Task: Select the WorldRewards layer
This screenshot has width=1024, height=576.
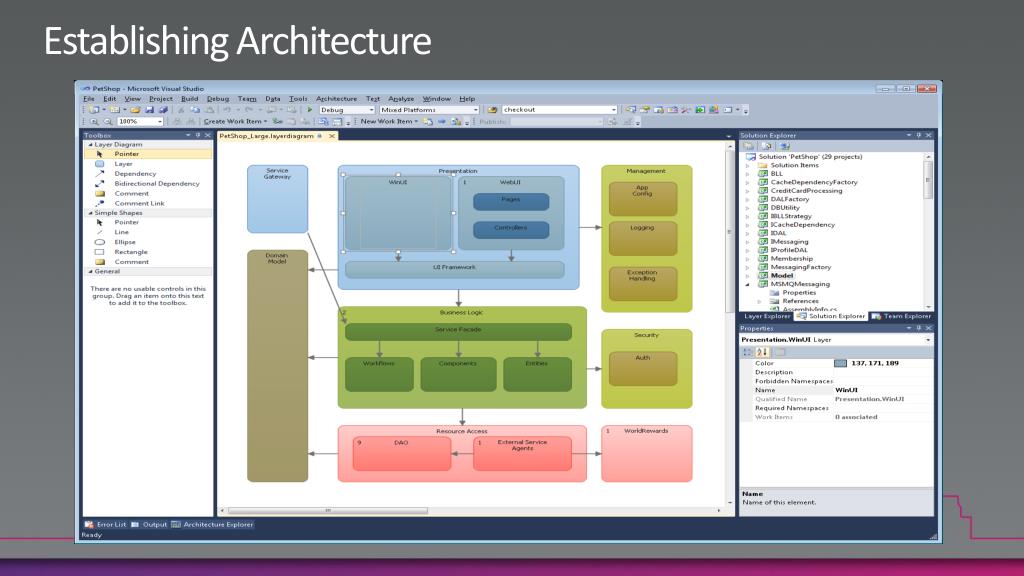Action: click(647, 454)
